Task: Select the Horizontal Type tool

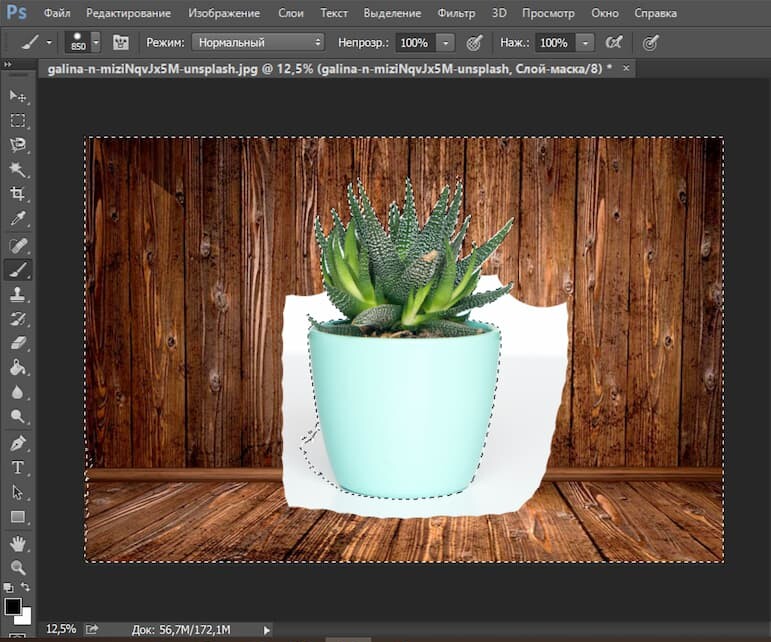Action: click(17, 467)
